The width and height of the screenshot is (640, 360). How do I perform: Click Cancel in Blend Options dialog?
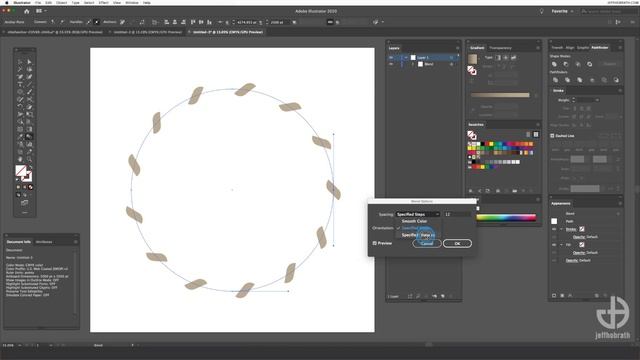tap(427, 243)
